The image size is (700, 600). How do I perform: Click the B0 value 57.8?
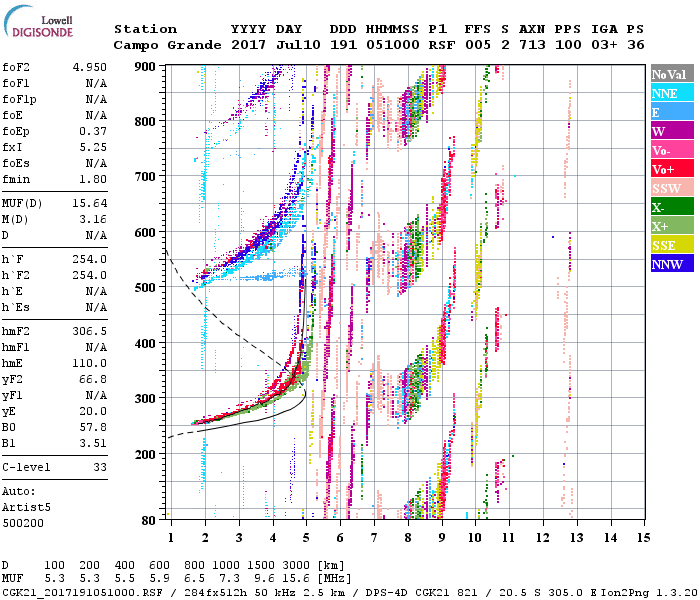[93, 428]
